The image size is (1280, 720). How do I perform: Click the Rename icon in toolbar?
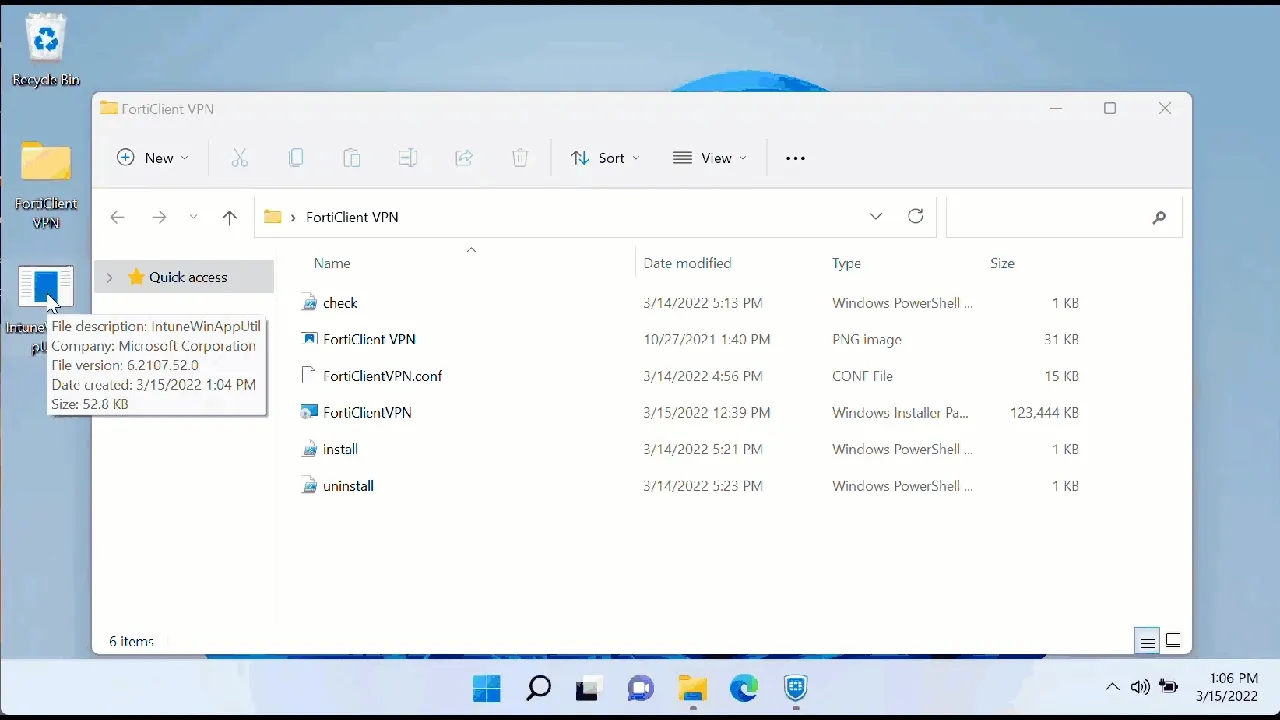click(407, 158)
